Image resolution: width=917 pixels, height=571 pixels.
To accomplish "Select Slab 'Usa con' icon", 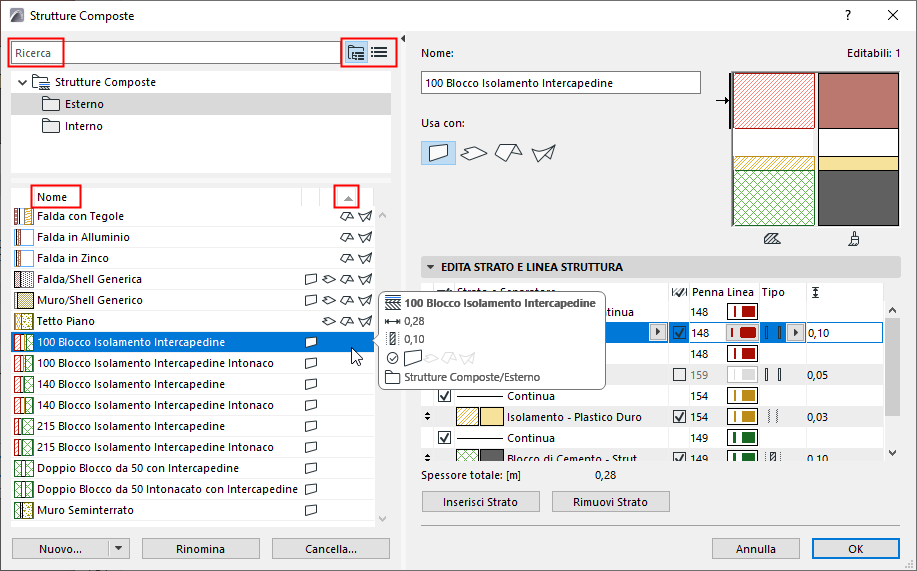I will pyautogui.click(x=474, y=153).
